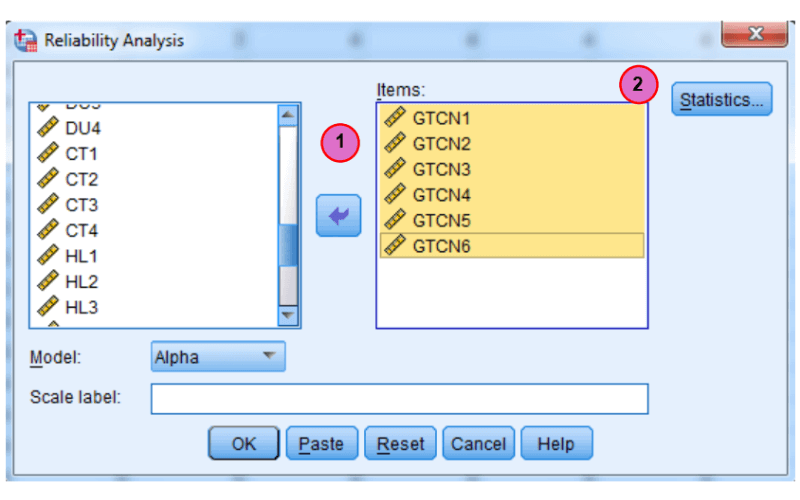Click the move-variable arrow button
This screenshot has height=500, width=800.
click(338, 215)
